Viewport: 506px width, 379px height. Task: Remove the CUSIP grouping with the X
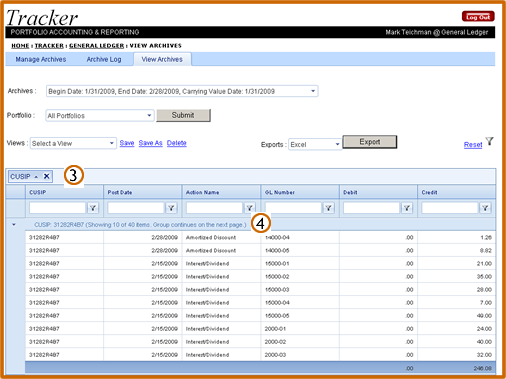47,176
